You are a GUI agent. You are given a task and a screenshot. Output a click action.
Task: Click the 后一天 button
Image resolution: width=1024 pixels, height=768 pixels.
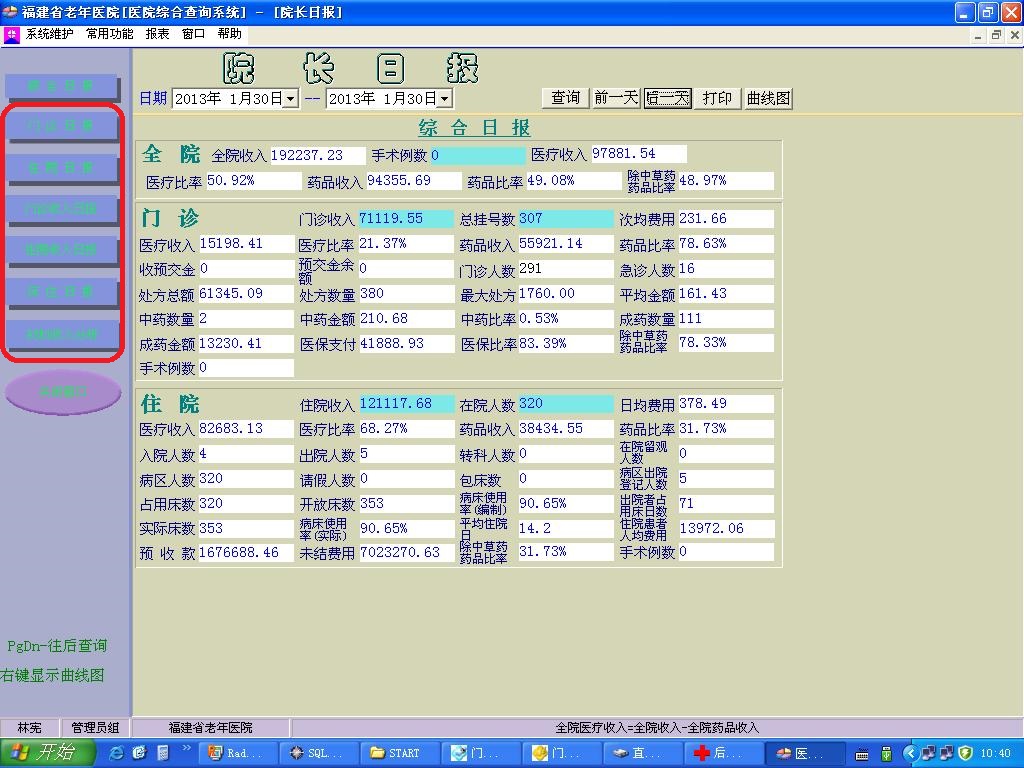(667, 98)
